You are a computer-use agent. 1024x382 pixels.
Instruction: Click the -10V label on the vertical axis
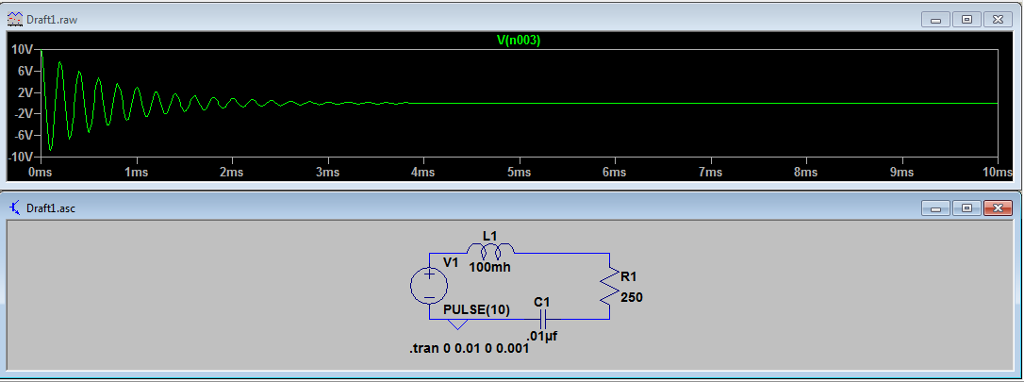click(x=21, y=157)
